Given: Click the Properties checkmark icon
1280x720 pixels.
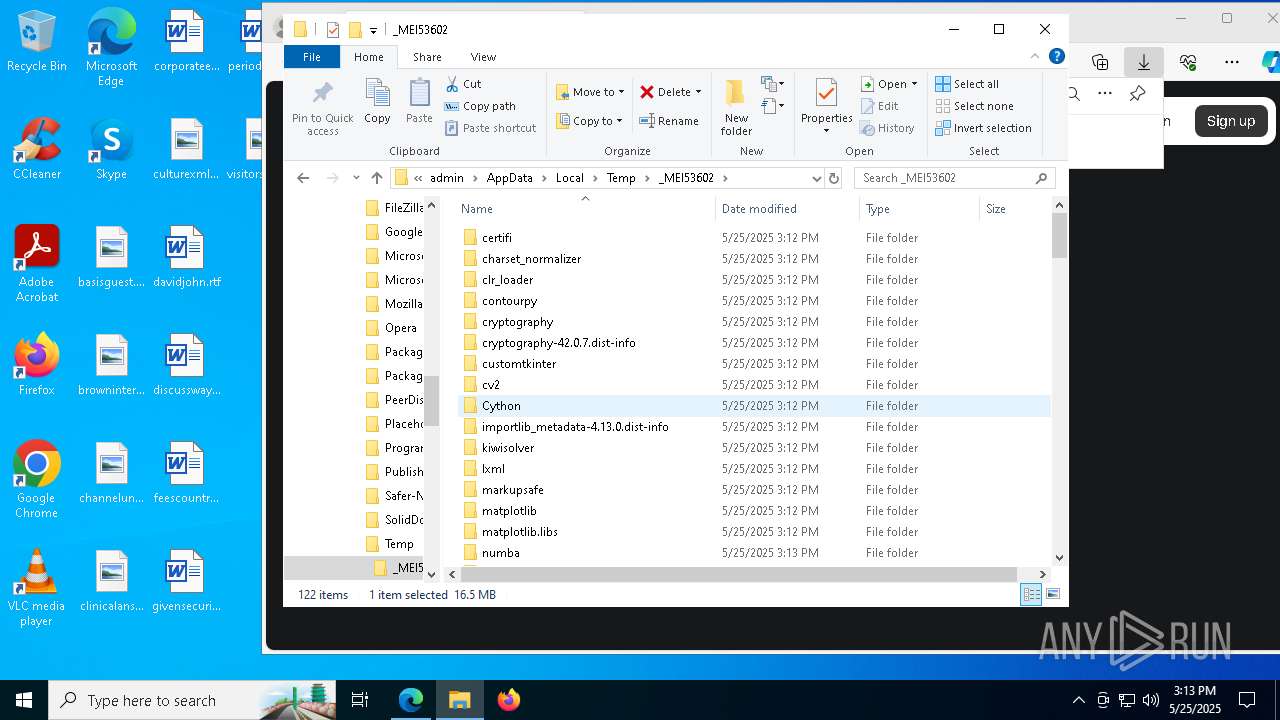Looking at the screenshot, I should click(826, 94).
